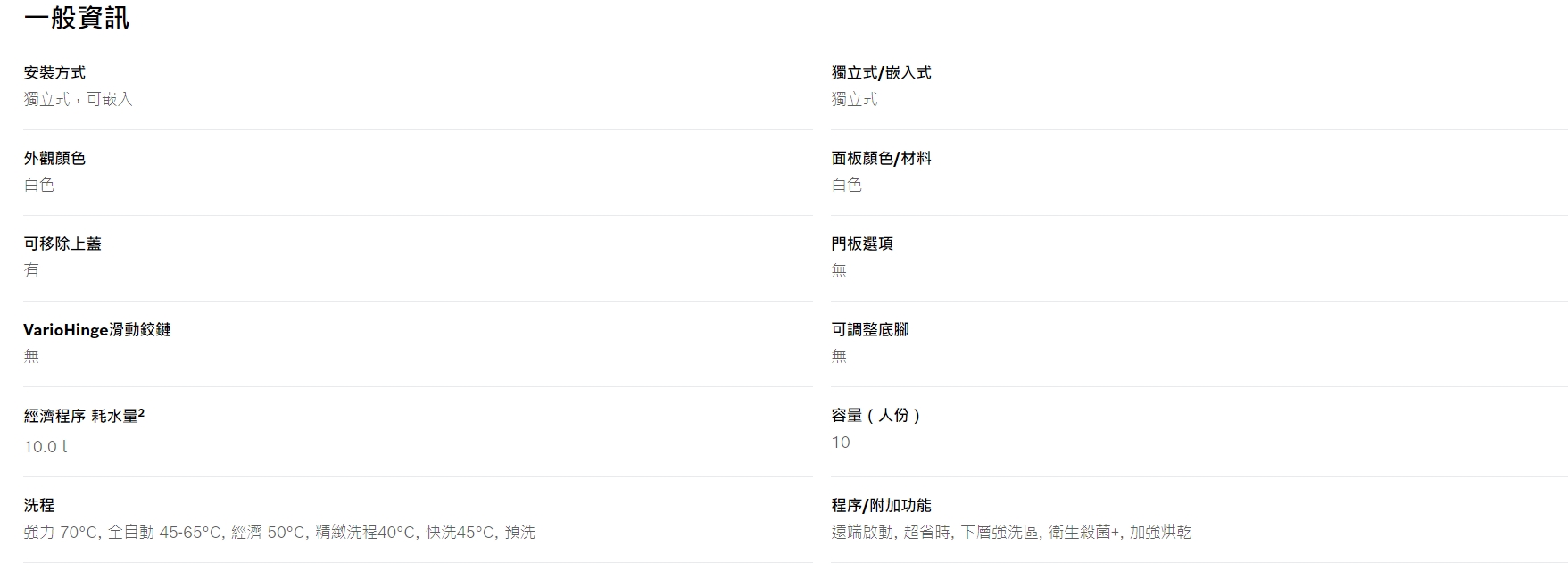Click the 程序/附加功能 label
The width and height of the screenshot is (1568, 571).
pos(881,505)
